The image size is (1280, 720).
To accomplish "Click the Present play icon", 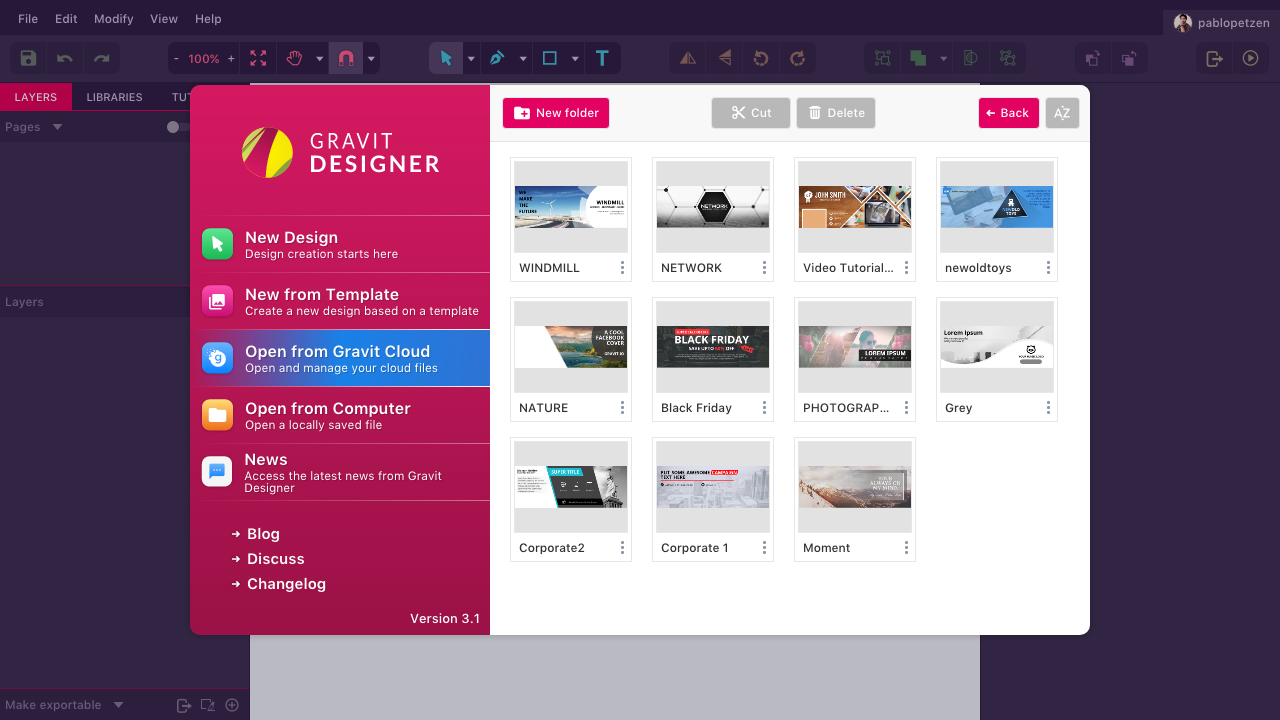I will 1250,59.
